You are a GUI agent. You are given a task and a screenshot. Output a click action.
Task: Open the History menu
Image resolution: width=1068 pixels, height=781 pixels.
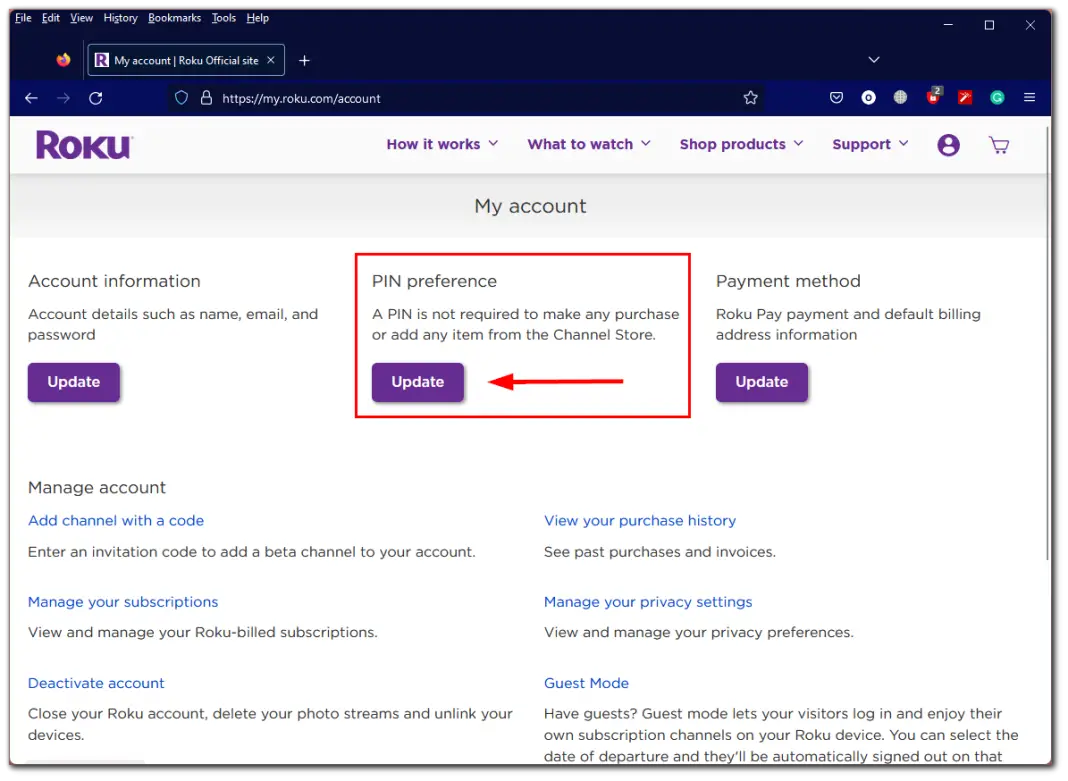point(120,17)
